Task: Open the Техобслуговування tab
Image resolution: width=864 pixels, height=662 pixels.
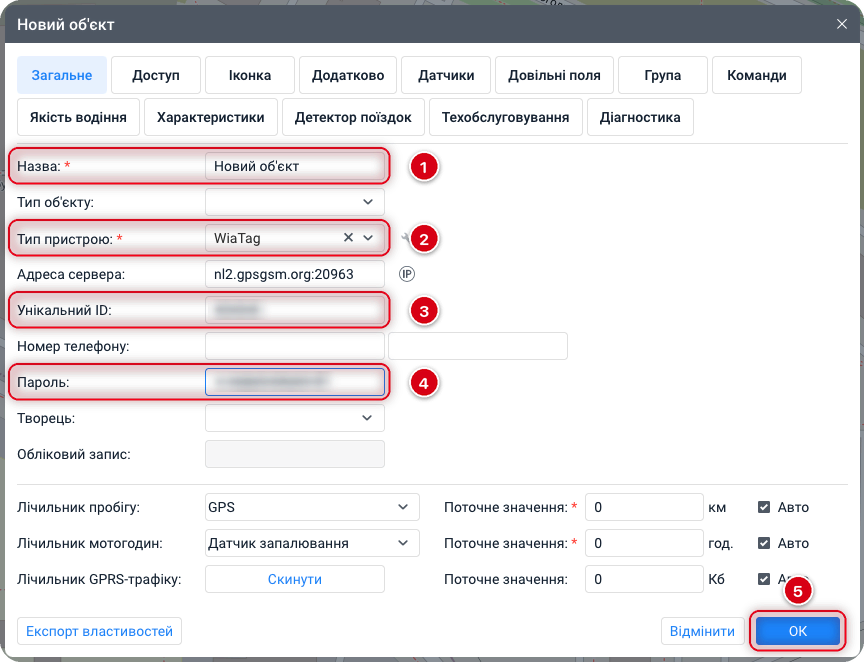Action: [x=506, y=117]
